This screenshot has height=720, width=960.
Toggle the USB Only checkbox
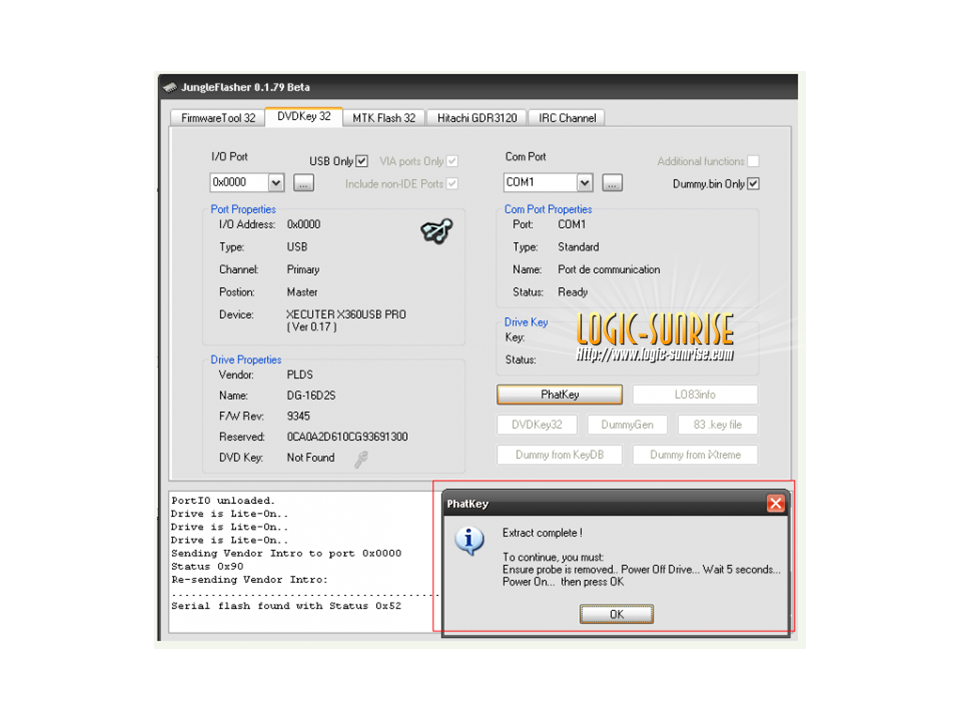pyautogui.click(x=362, y=161)
